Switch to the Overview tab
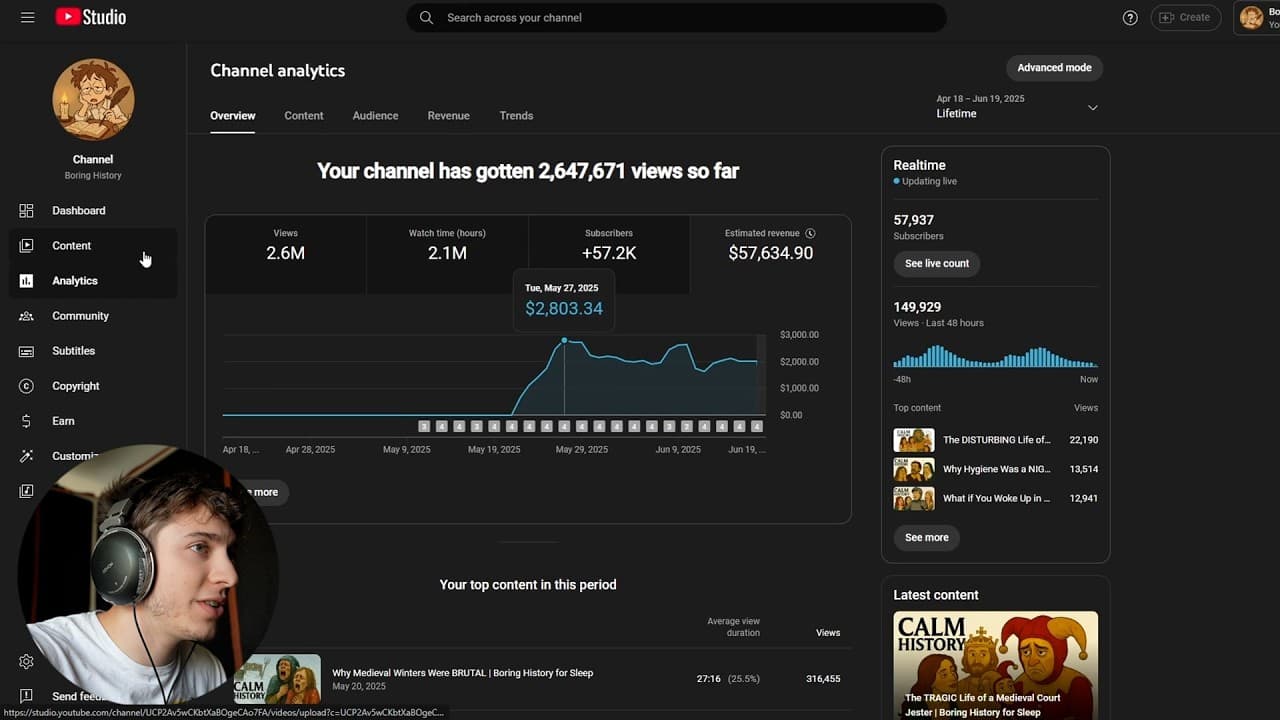The height and width of the screenshot is (720, 1280). [233, 116]
